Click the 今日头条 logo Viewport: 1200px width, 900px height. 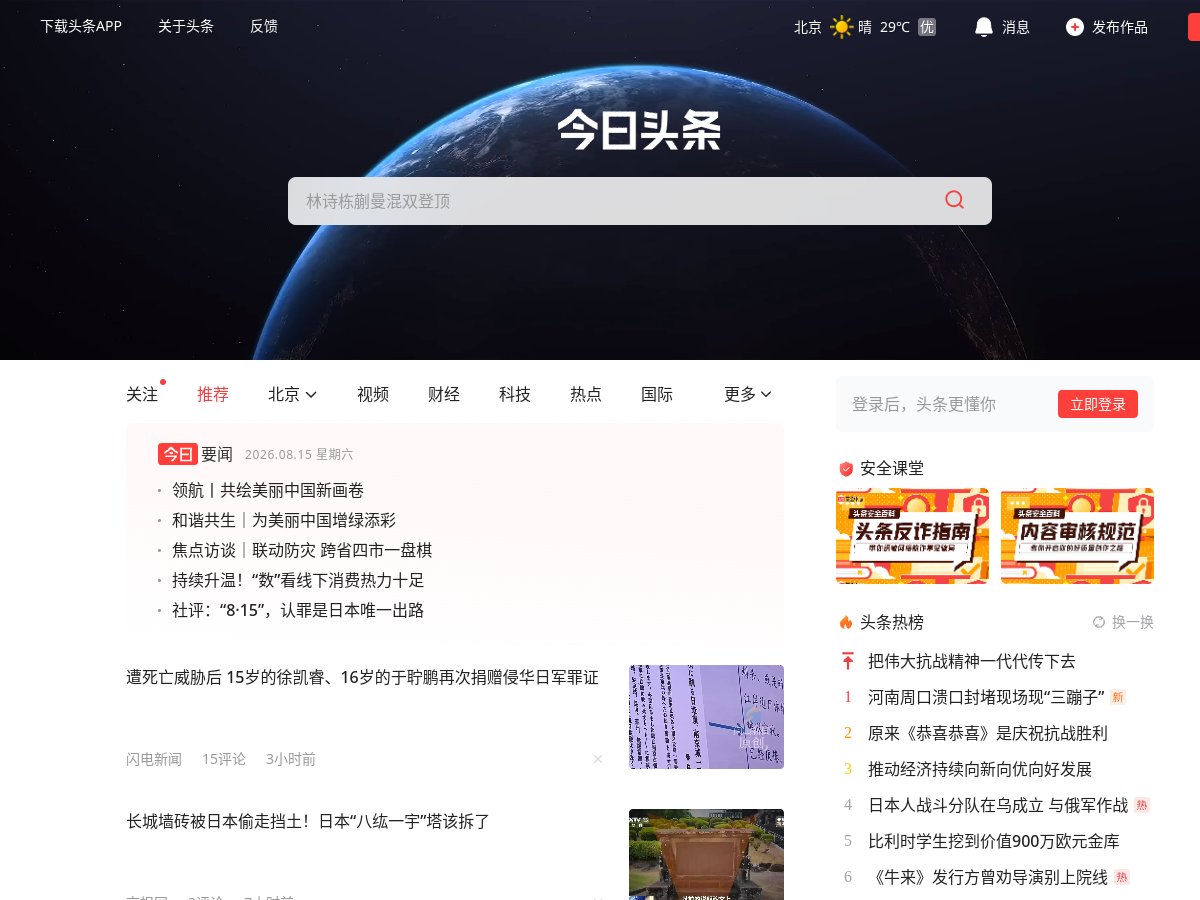639,130
